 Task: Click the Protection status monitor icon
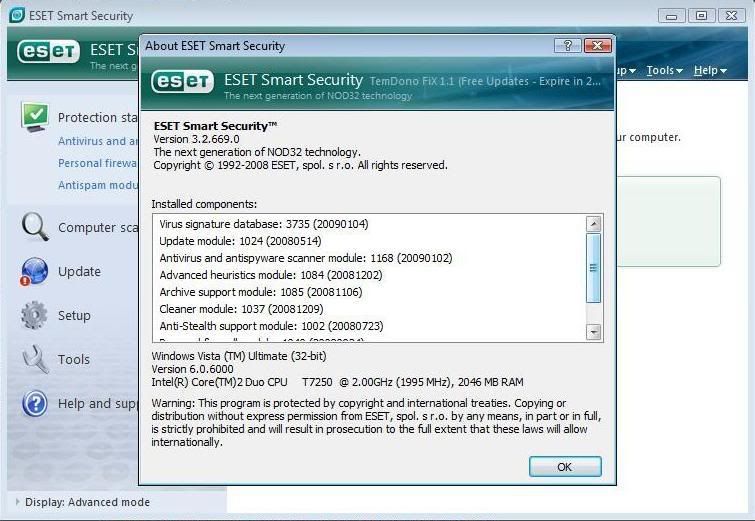tap(35, 117)
